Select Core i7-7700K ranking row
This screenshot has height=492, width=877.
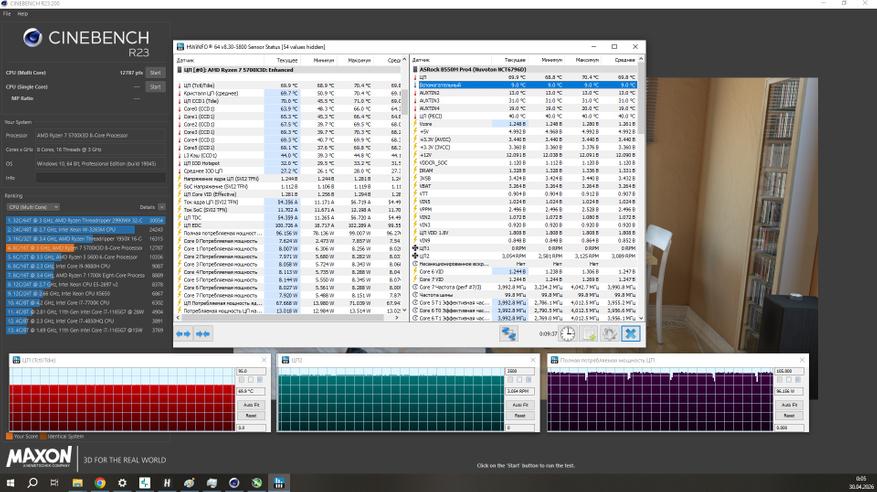click(85, 302)
